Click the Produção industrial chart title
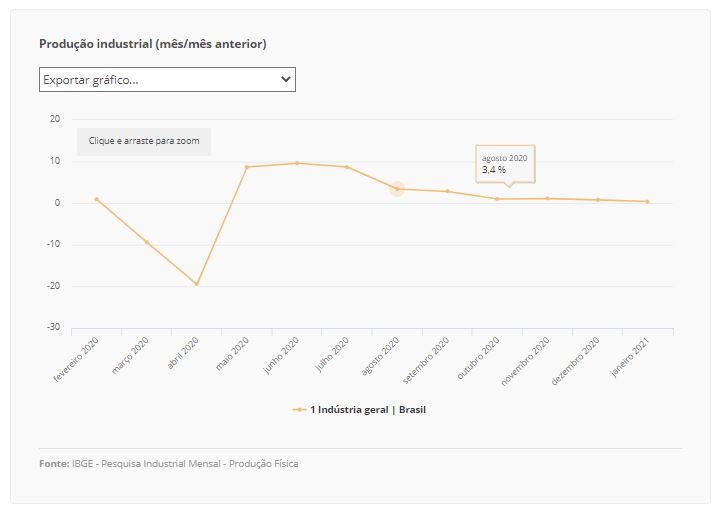The image size is (720, 509). tap(153, 44)
